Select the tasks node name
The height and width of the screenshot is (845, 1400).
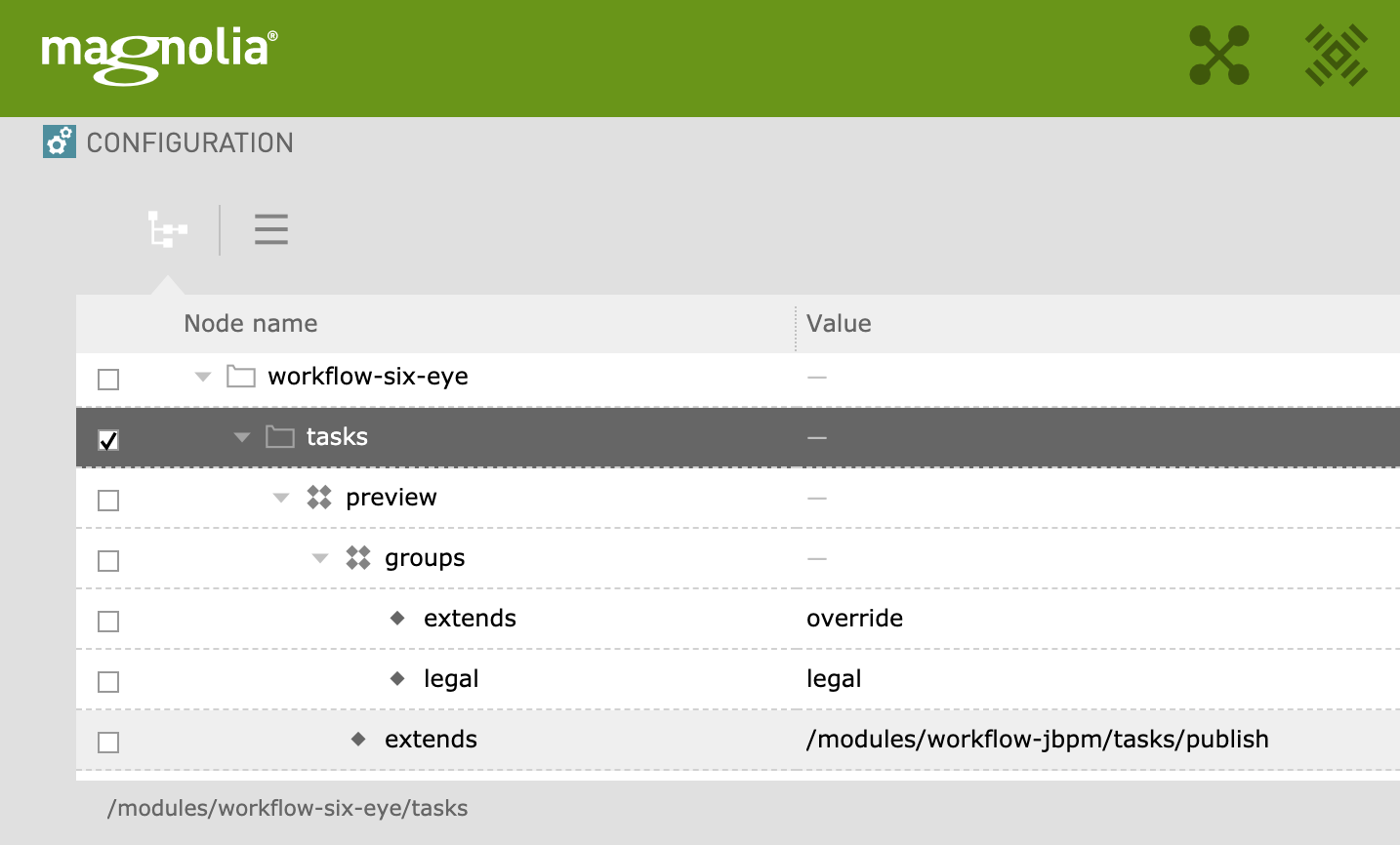pos(337,437)
